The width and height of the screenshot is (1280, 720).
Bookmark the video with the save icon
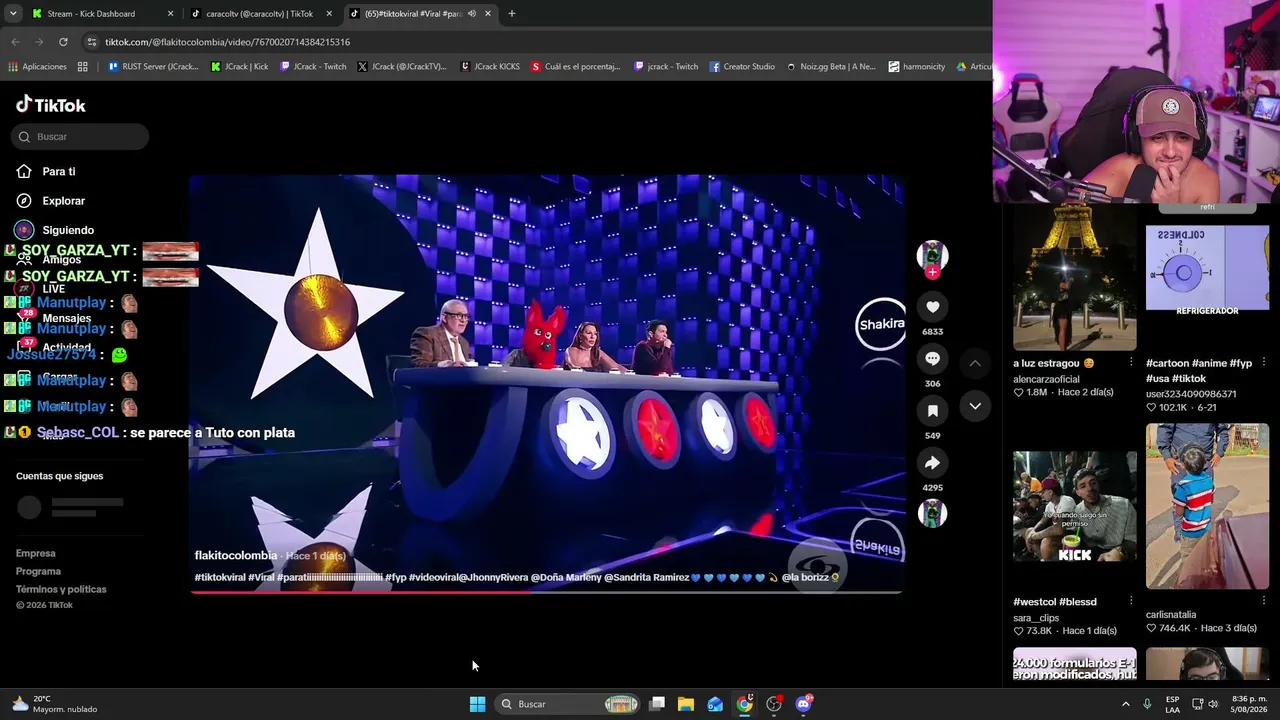932,410
